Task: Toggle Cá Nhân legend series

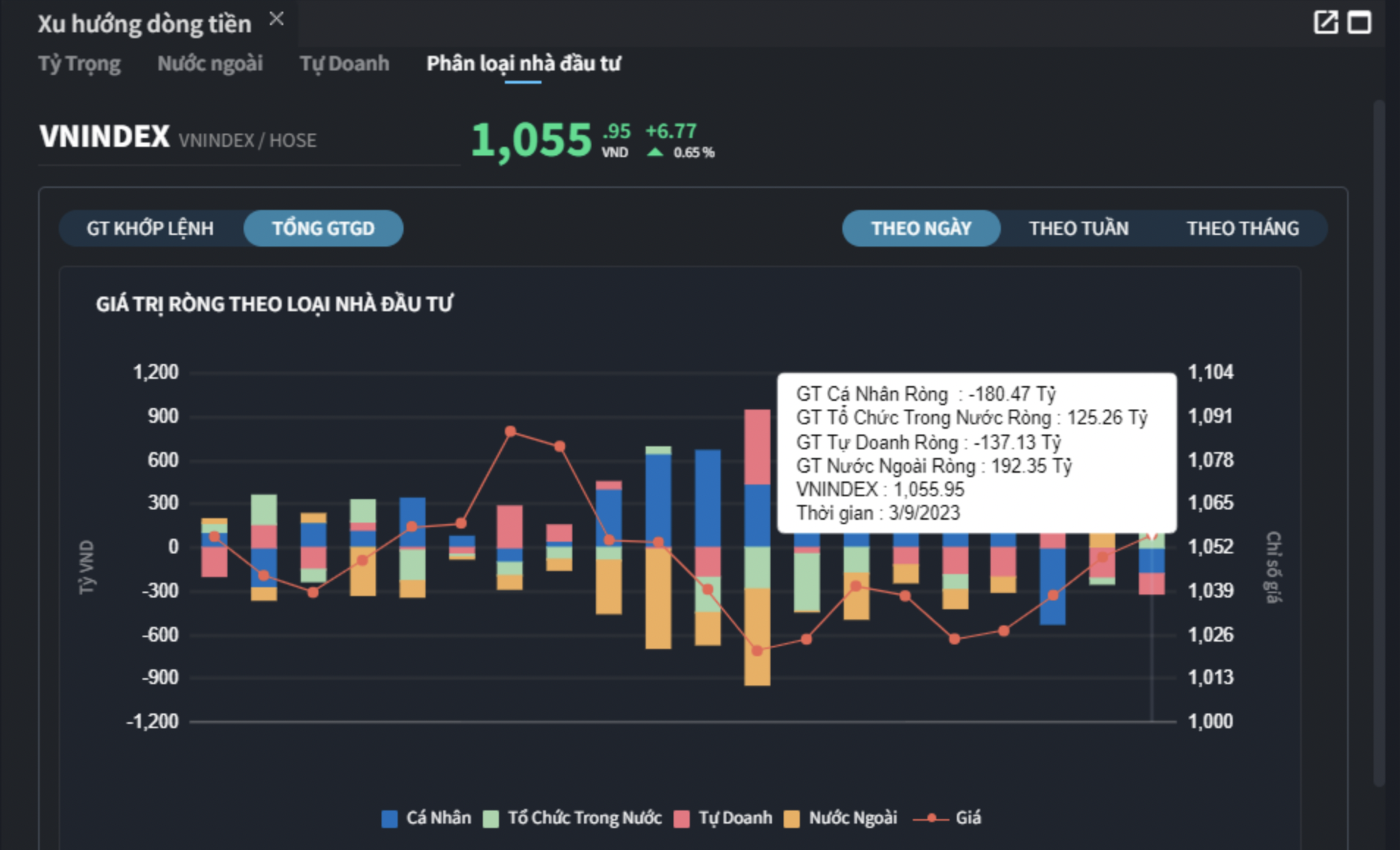Action: pyautogui.click(x=426, y=818)
